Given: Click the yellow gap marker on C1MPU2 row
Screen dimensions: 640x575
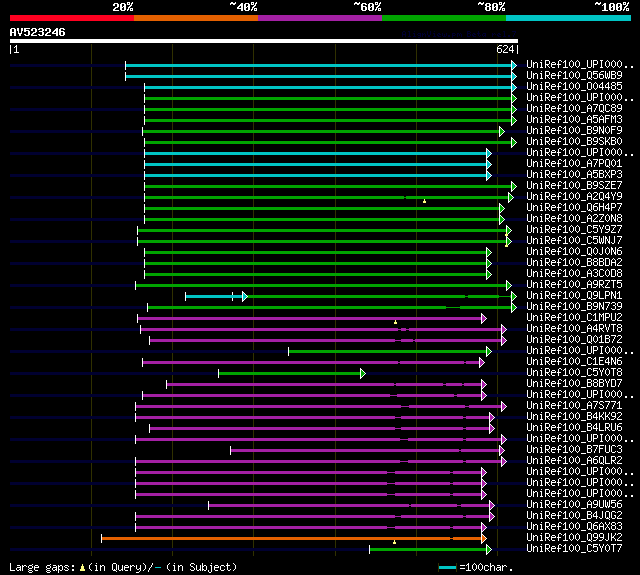Looking at the screenshot, I should 395,322.
